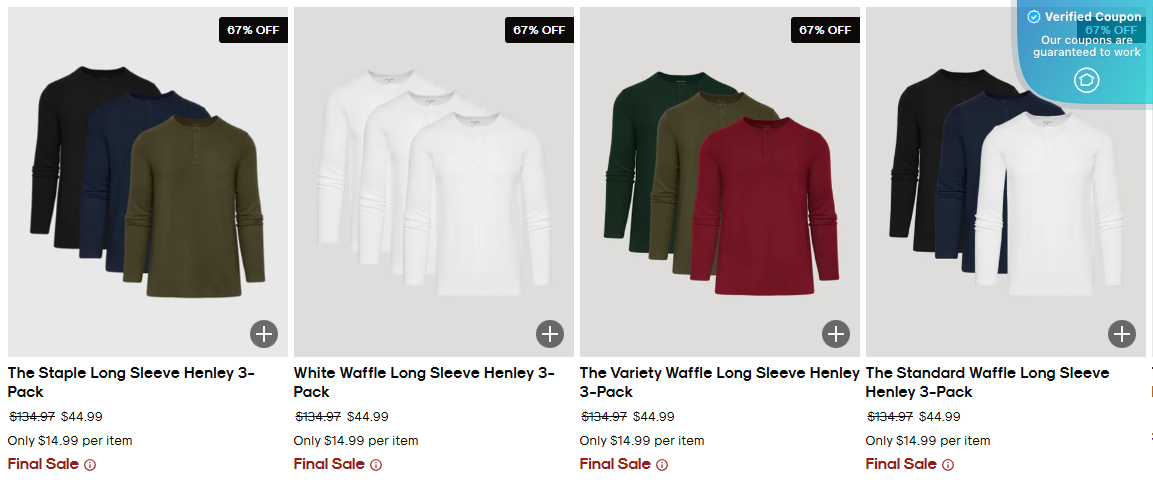This screenshot has height=483, width=1153.
Task: Click Final Sale info icon under Standard Waffle
Action: pos(948,465)
